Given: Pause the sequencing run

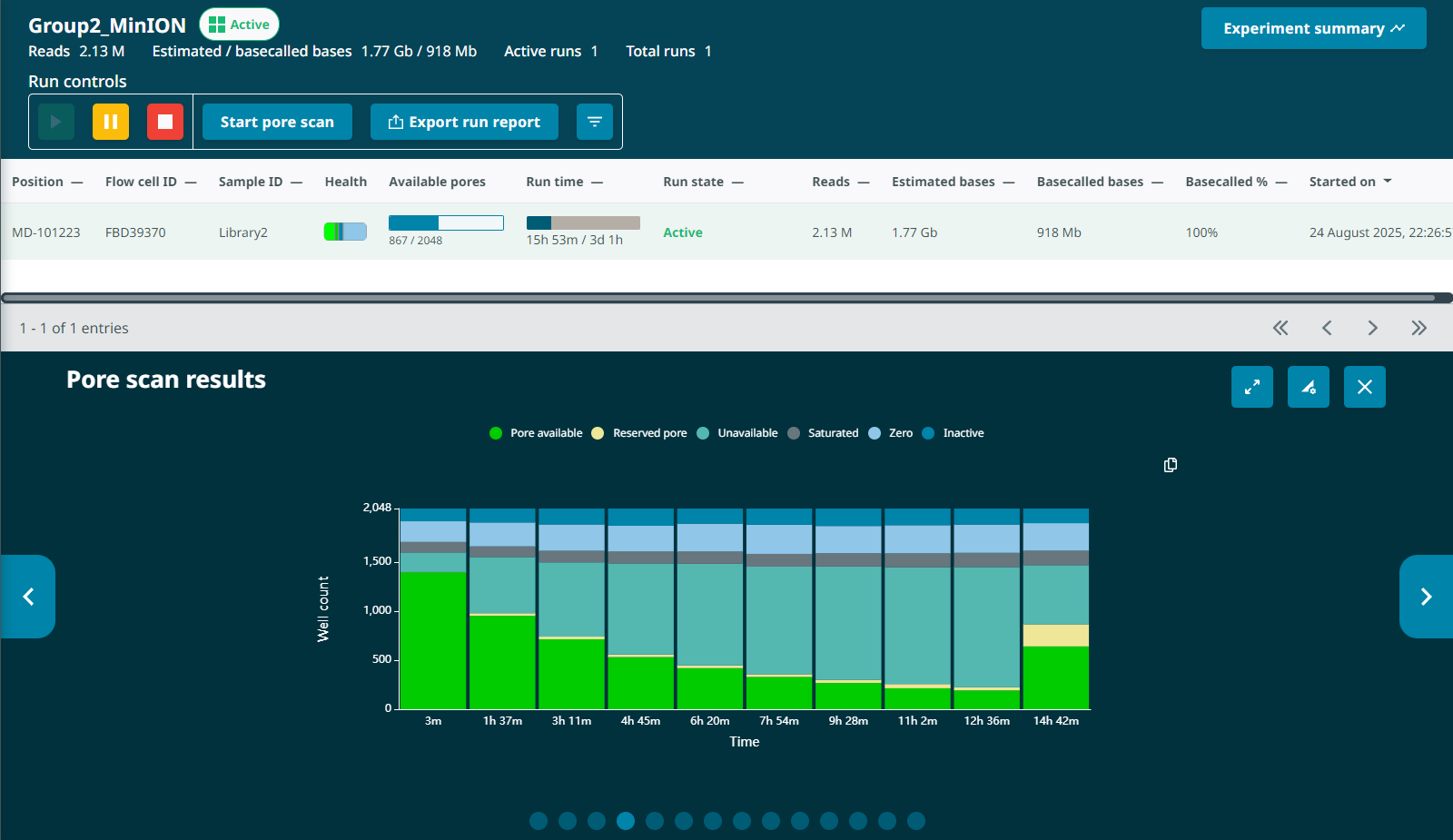Looking at the screenshot, I should (x=111, y=122).
